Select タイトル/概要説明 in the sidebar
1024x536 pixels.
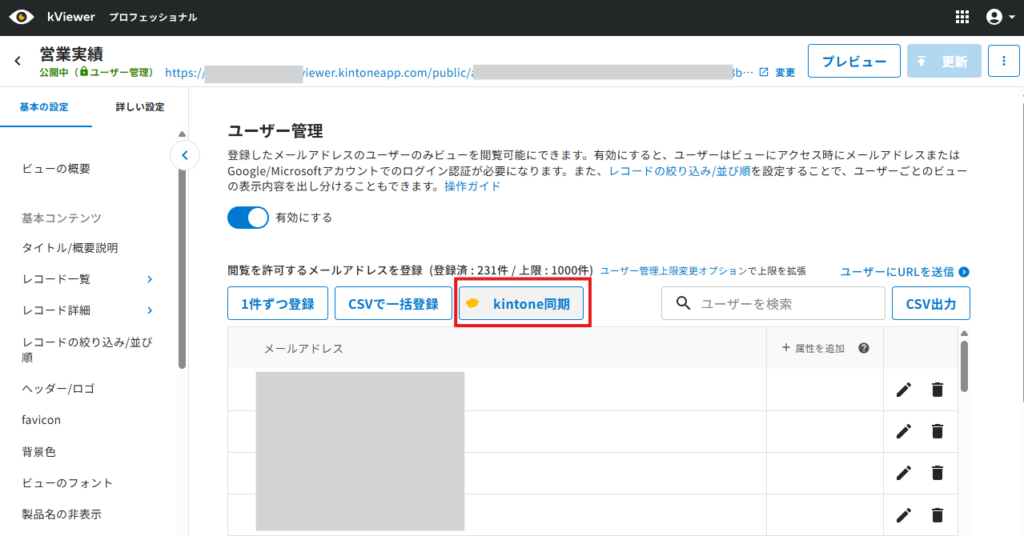[x=70, y=248]
